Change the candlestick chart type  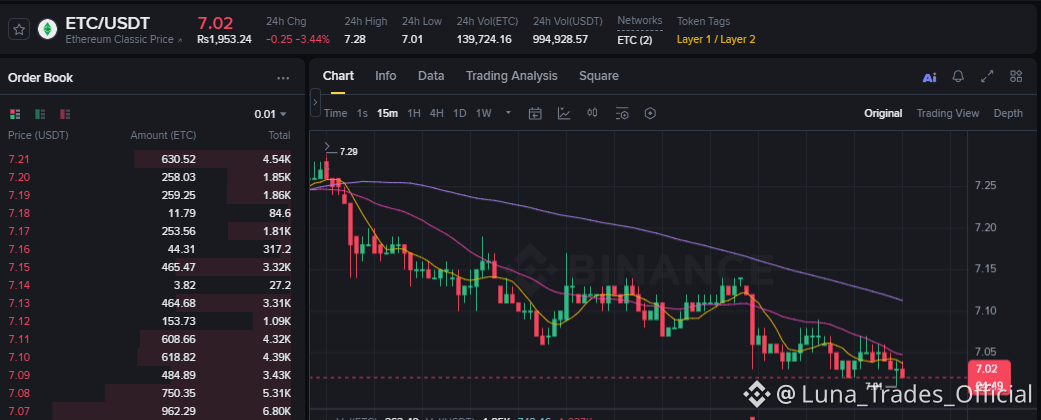point(593,113)
